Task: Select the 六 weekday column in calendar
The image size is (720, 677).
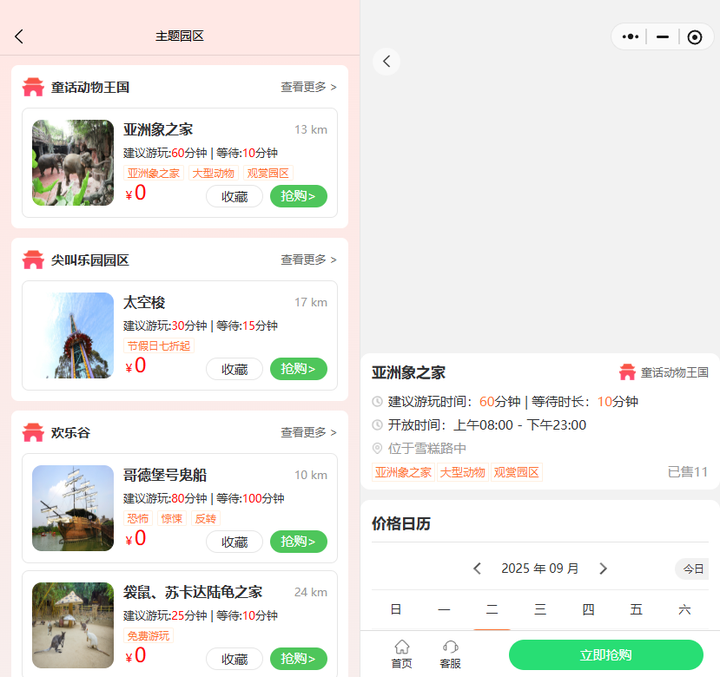Action: pos(684,609)
